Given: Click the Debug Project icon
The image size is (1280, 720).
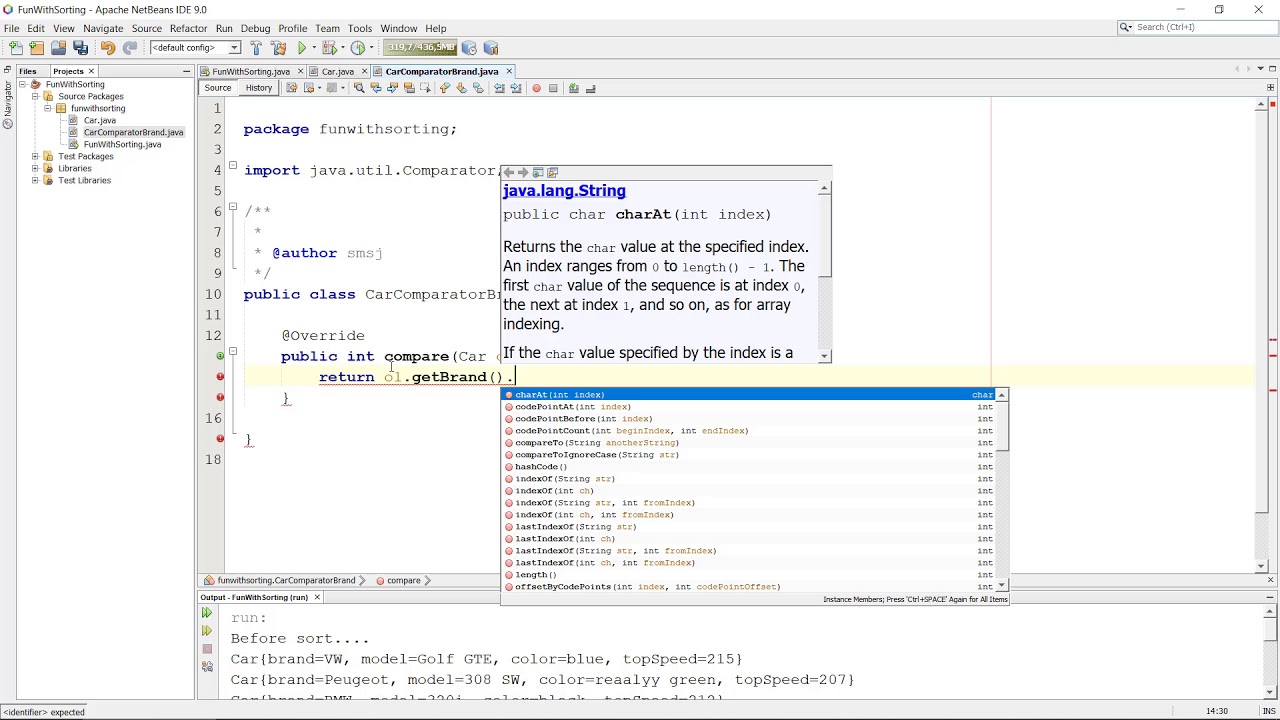Looking at the screenshot, I should tap(328, 48).
